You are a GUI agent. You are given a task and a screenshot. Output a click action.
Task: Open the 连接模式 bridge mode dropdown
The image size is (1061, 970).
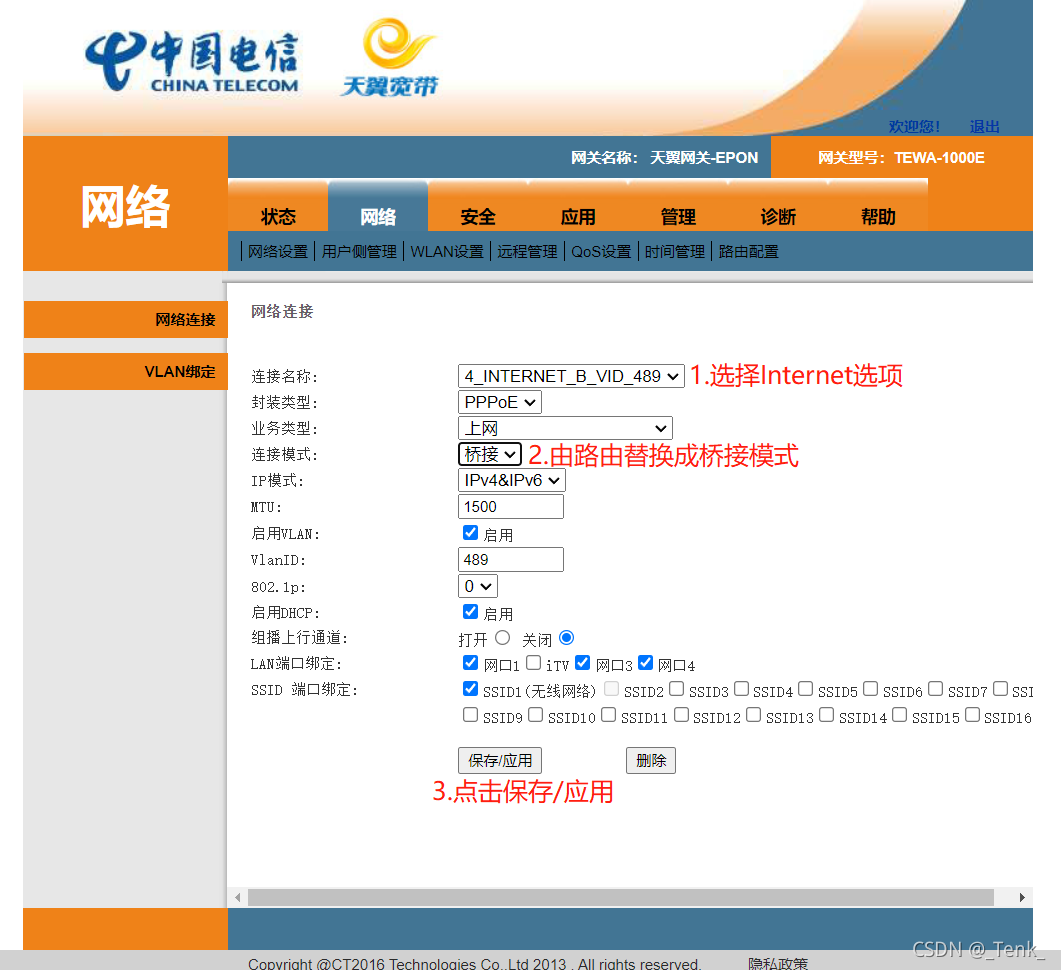pyautogui.click(x=489, y=454)
